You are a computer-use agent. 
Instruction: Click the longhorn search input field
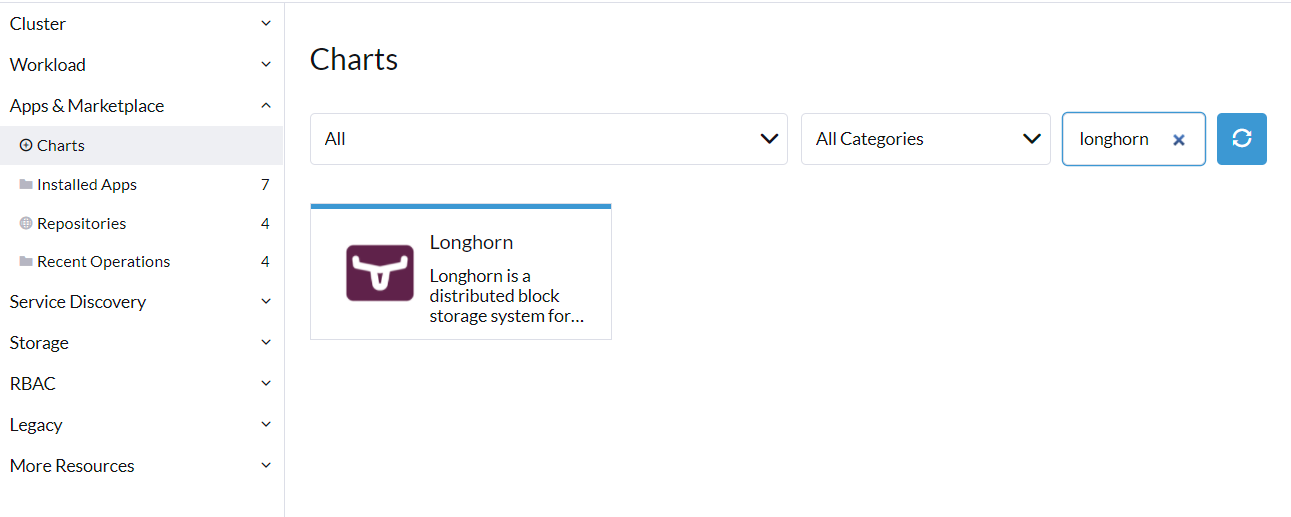1115,139
